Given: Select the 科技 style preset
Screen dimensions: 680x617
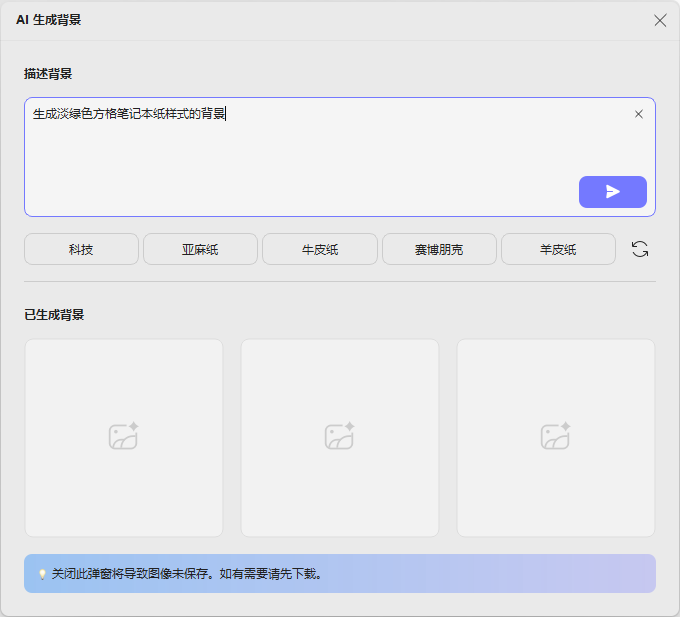Looking at the screenshot, I should pyautogui.click(x=81, y=249).
